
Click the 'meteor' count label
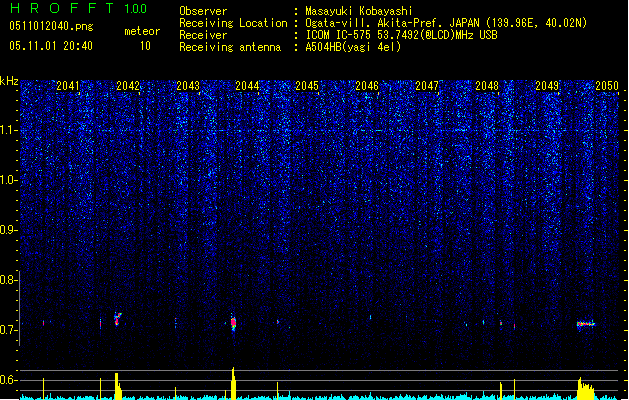tap(142, 31)
